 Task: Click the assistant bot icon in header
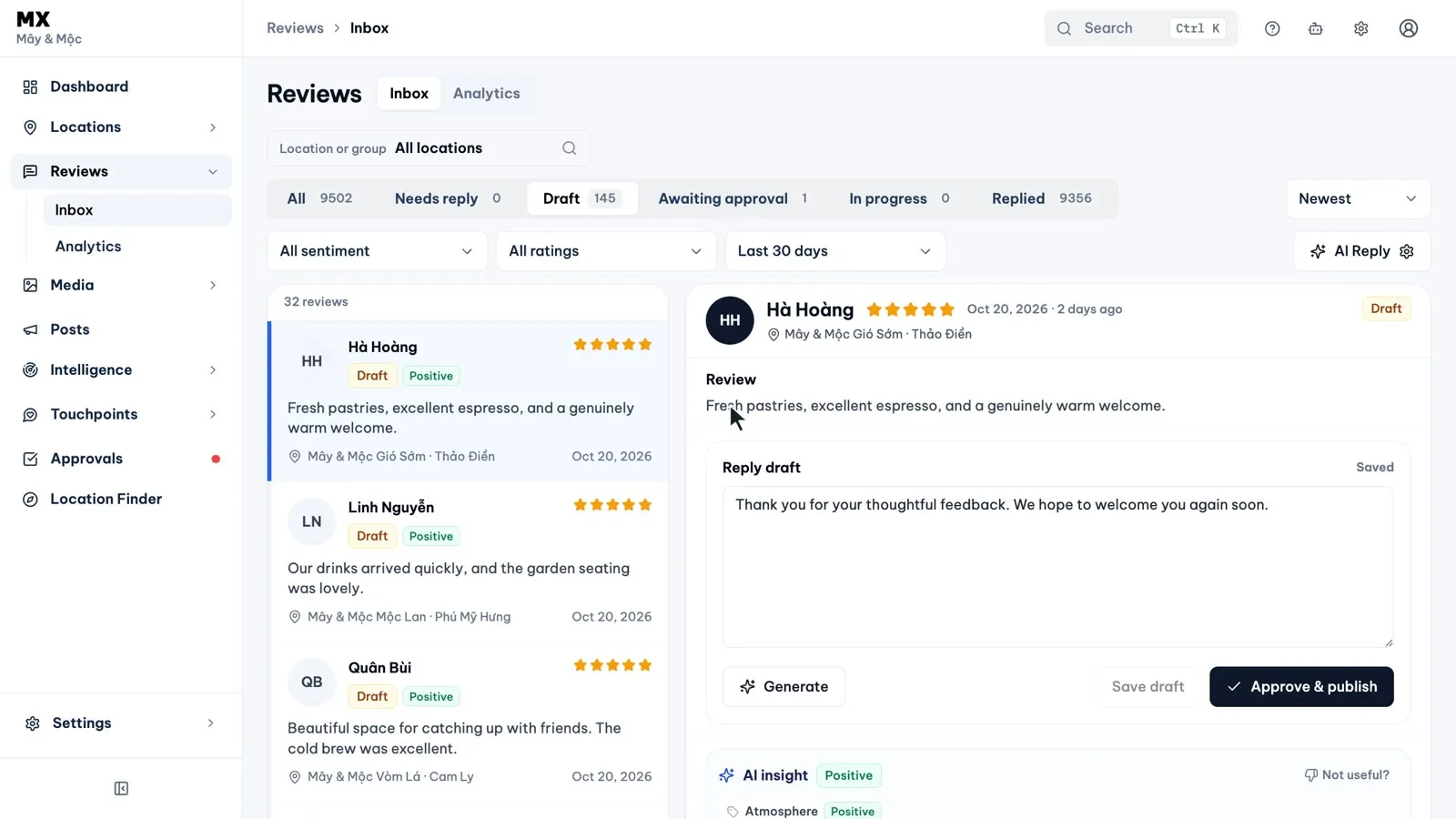coord(1316,28)
